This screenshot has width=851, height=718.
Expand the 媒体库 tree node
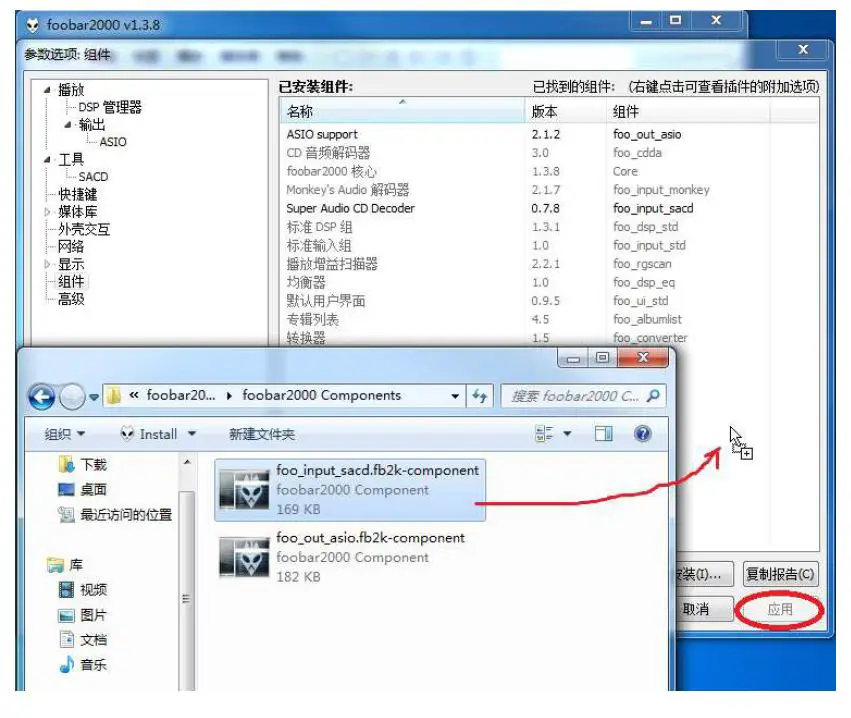point(47,212)
